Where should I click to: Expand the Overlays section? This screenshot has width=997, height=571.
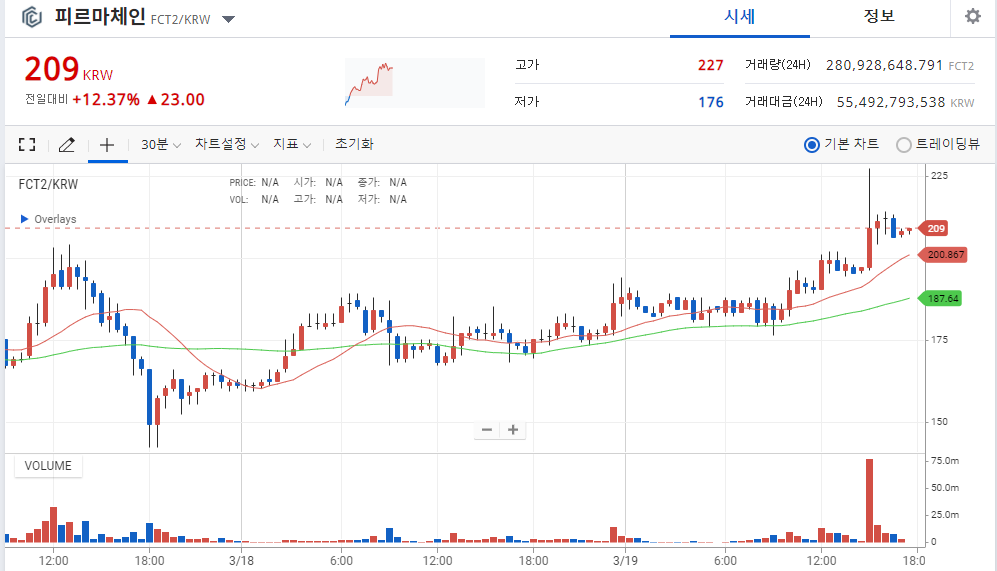[x=48, y=219]
